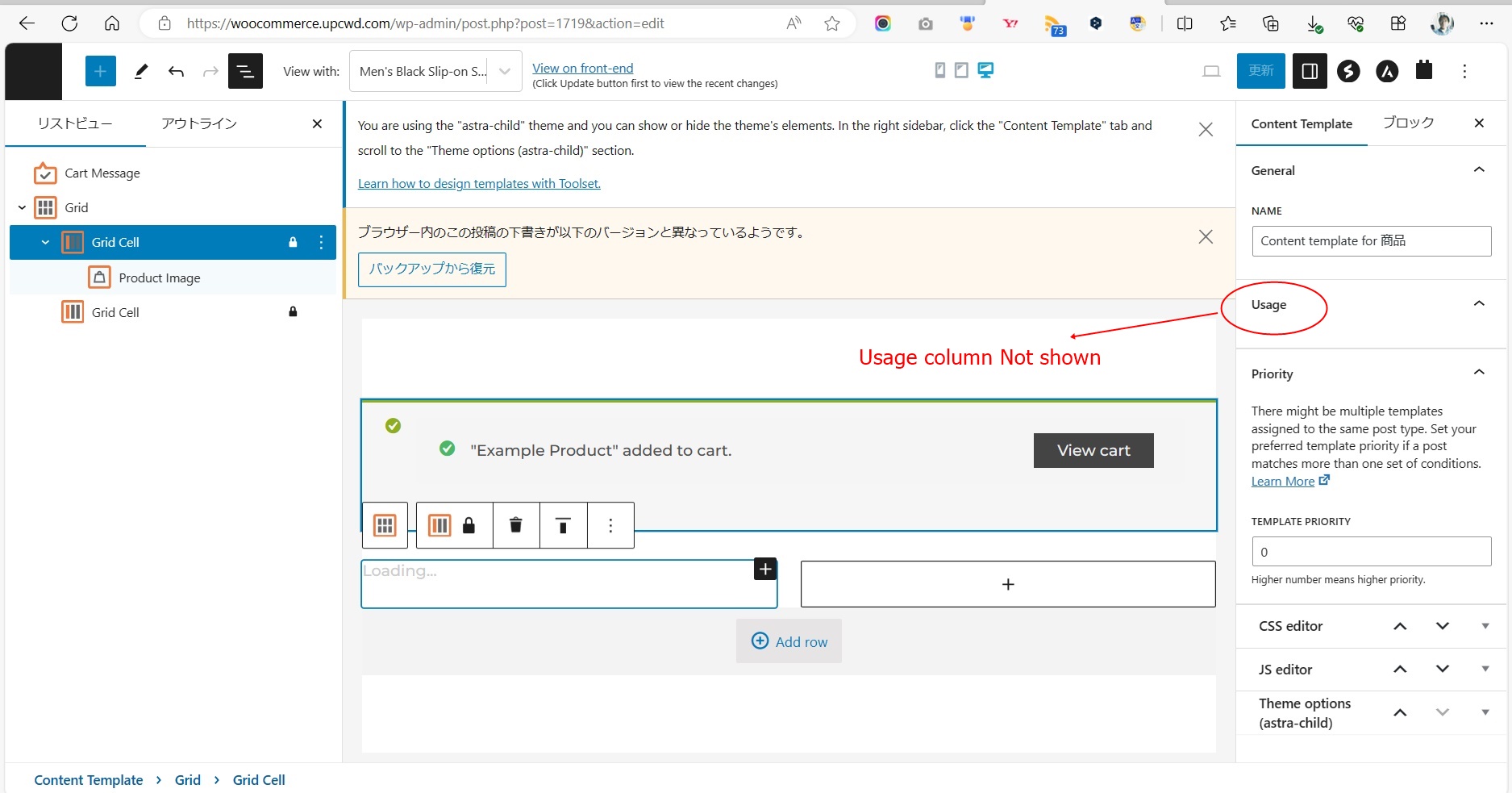Click the template NAME input field
Image resolution: width=1512 pixels, height=793 pixels.
(1372, 241)
